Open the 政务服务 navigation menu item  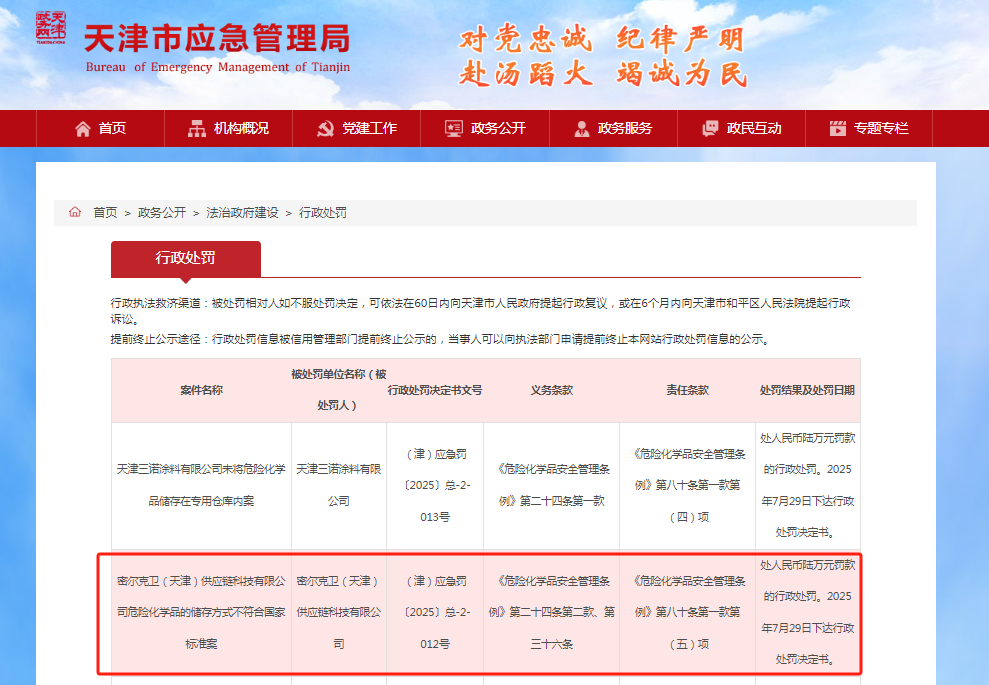(613, 129)
